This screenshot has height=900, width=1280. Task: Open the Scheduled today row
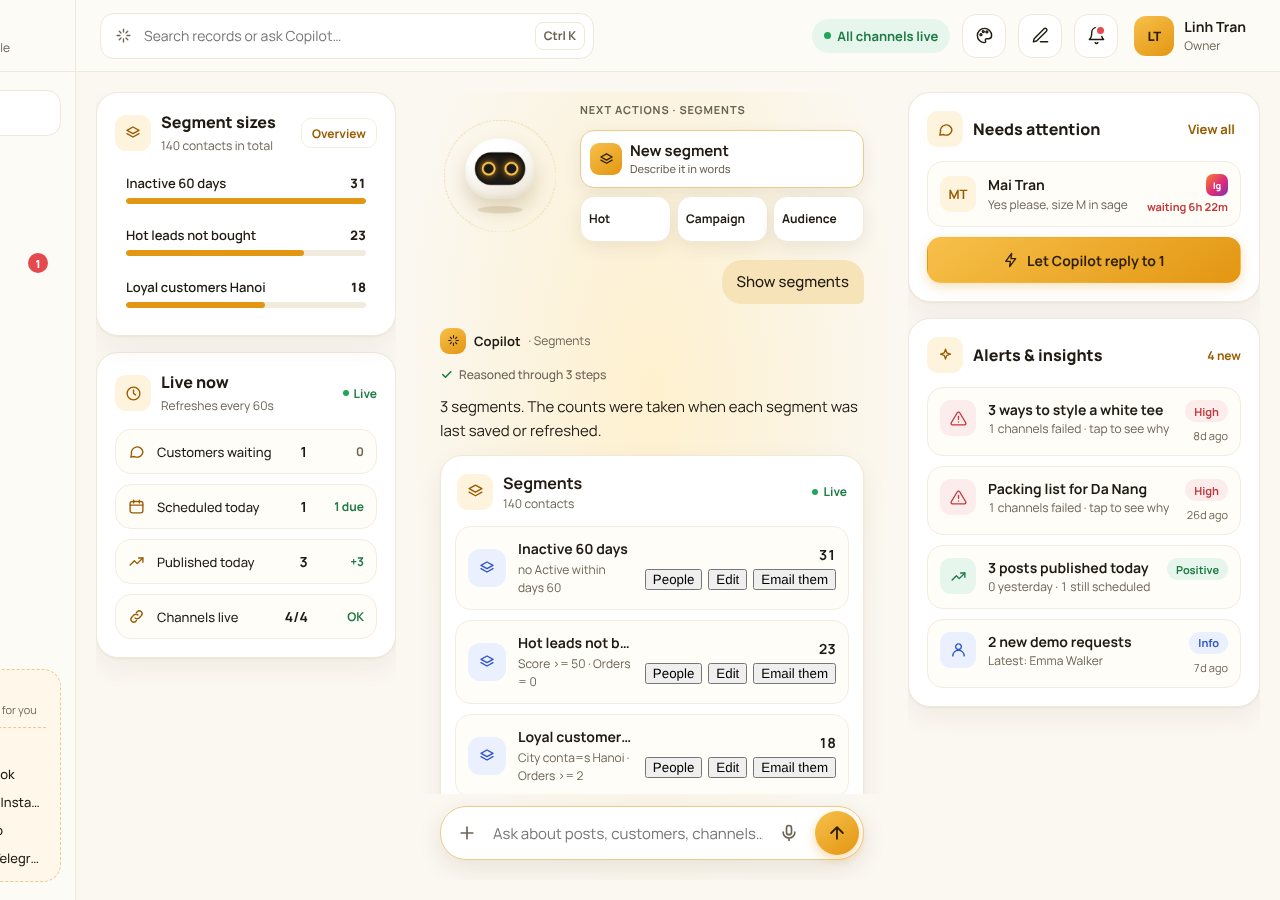click(x=246, y=507)
